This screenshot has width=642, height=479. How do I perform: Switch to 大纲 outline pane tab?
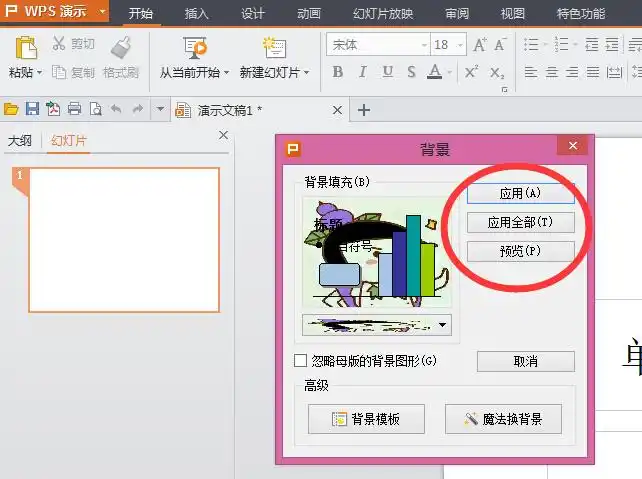(20, 141)
